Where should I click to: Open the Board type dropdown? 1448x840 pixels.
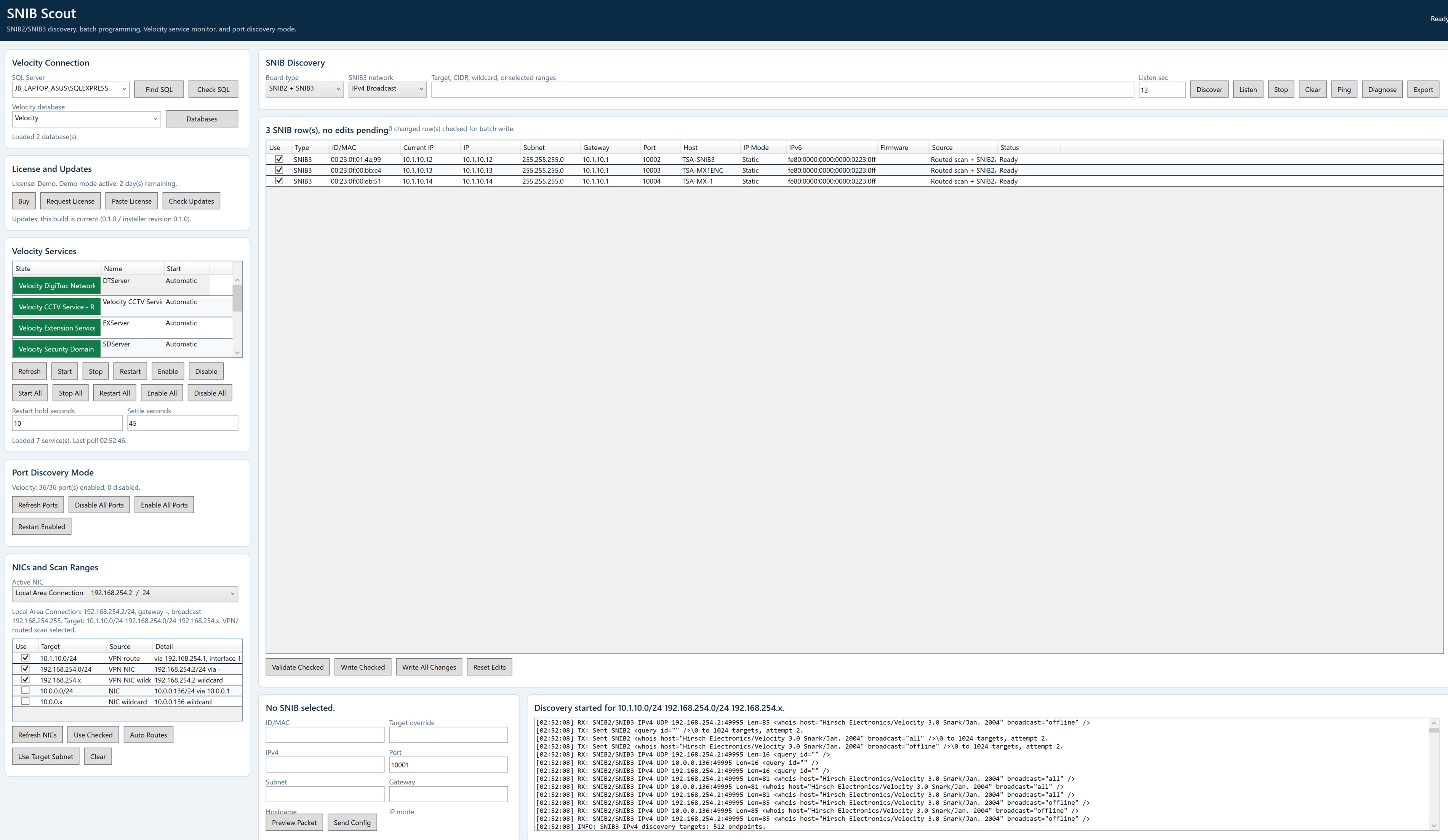(x=304, y=89)
